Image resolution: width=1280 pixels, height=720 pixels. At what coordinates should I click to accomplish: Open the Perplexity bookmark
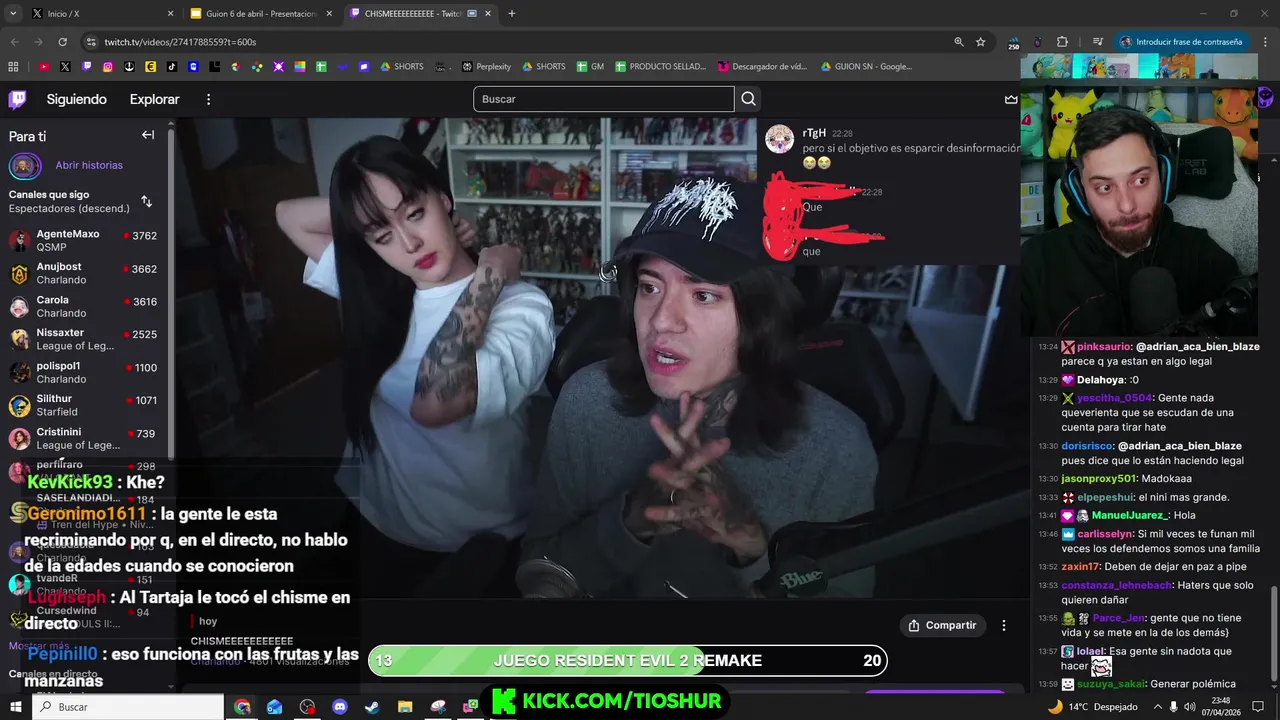[486, 67]
